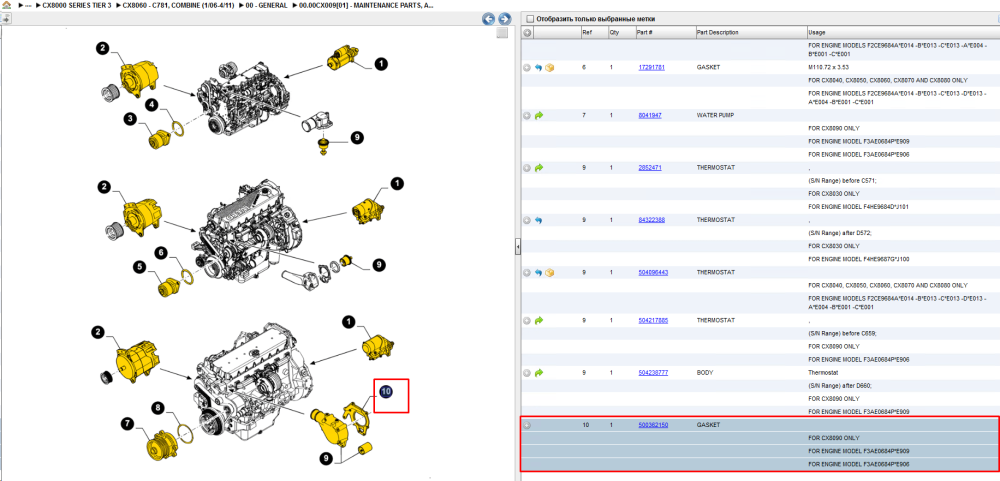Click the header plus icon in parts table

[x=527, y=33]
